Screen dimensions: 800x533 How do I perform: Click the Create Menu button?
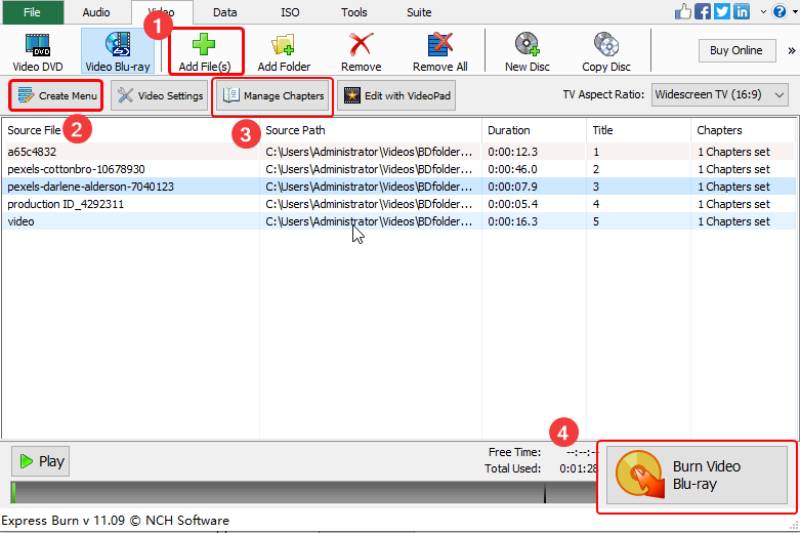[x=56, y=95]
